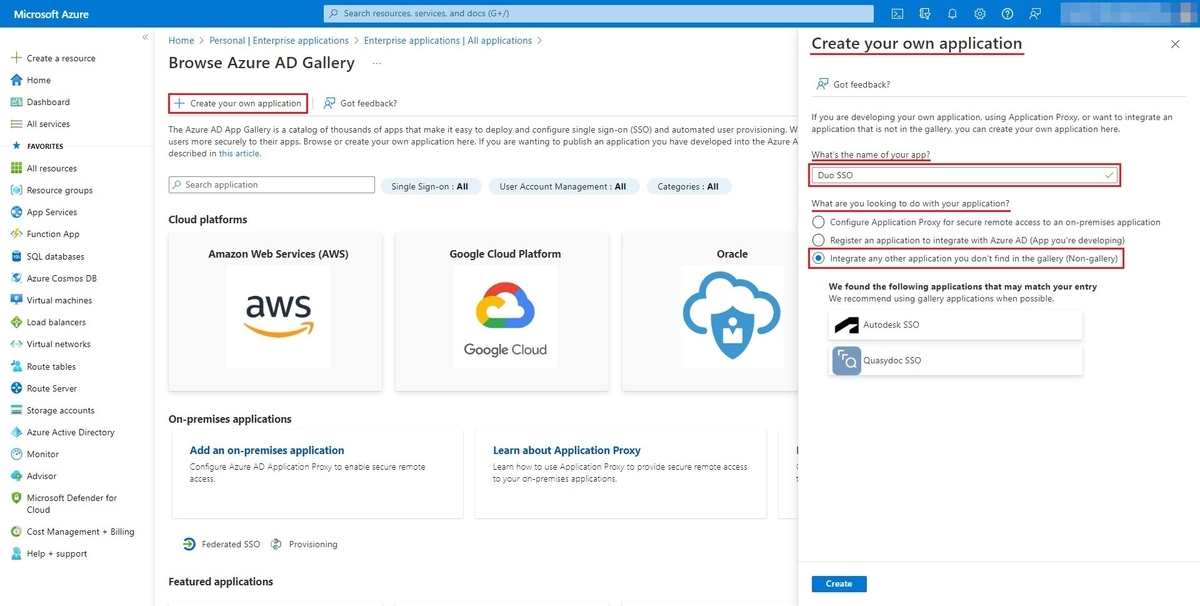Screen dimensions: 1200x606
Task: Click the Route Server icon
Action: click(x=16, y=388)
